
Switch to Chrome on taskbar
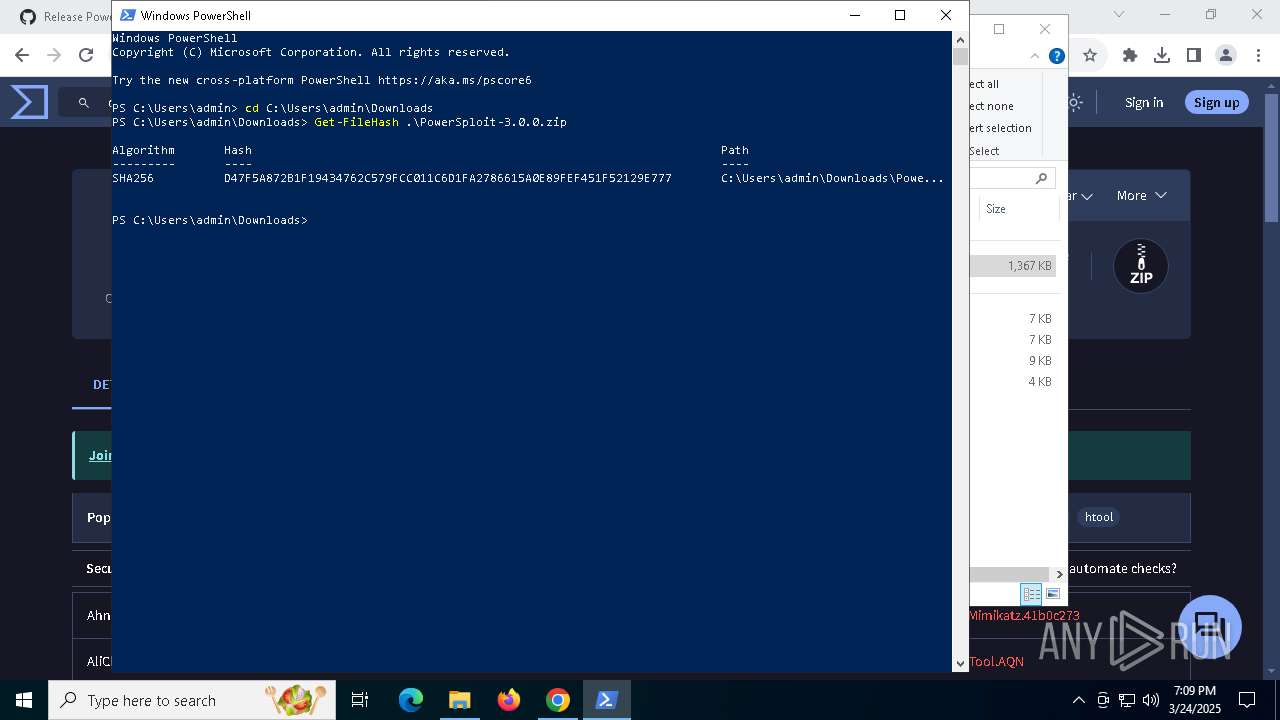[x=558, y=700]
